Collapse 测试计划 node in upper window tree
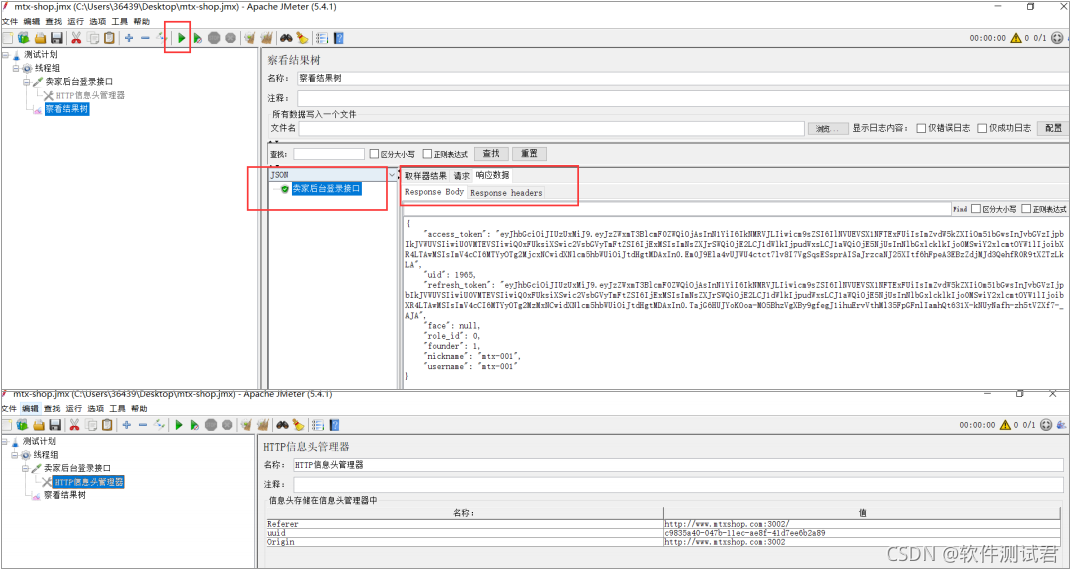This screenshot has width=1074, height=572. point(5,55)
